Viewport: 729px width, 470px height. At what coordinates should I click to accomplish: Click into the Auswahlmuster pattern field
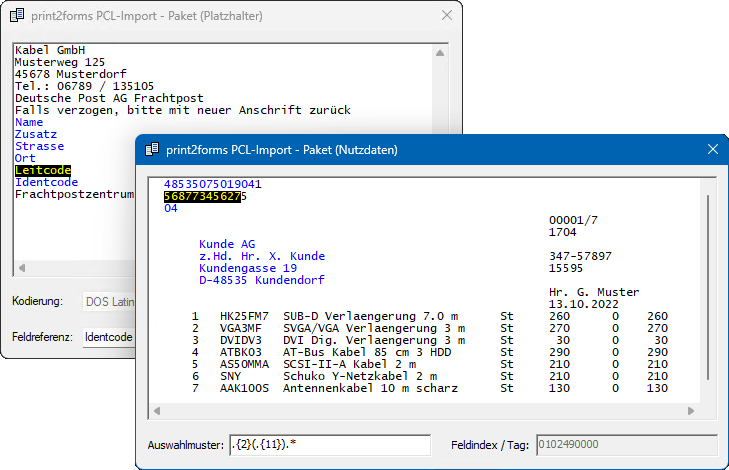pyautogui.click(x=329, y=445)
